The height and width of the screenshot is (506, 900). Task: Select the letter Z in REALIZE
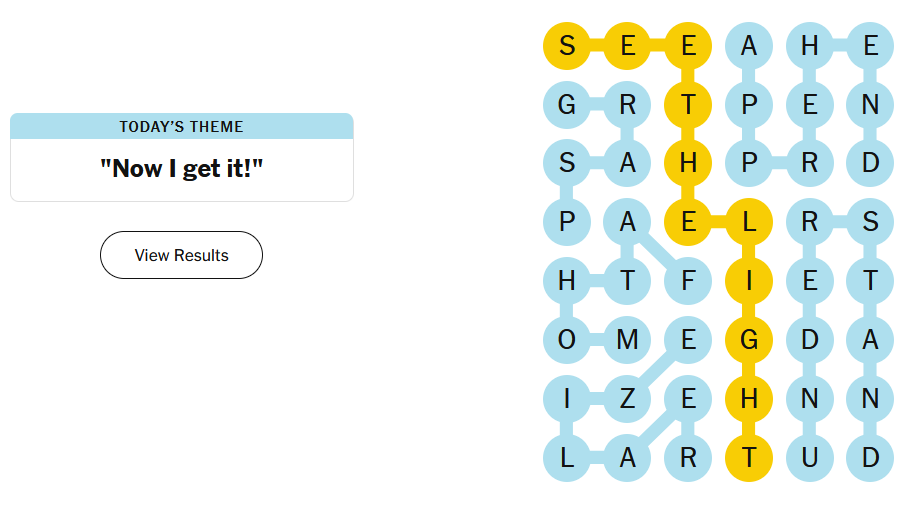627,399
